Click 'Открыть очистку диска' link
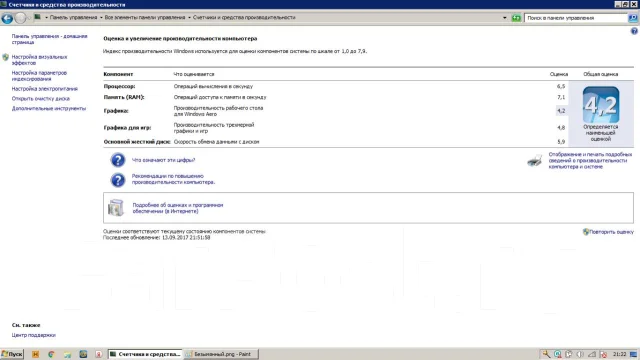 click(40, 99)
